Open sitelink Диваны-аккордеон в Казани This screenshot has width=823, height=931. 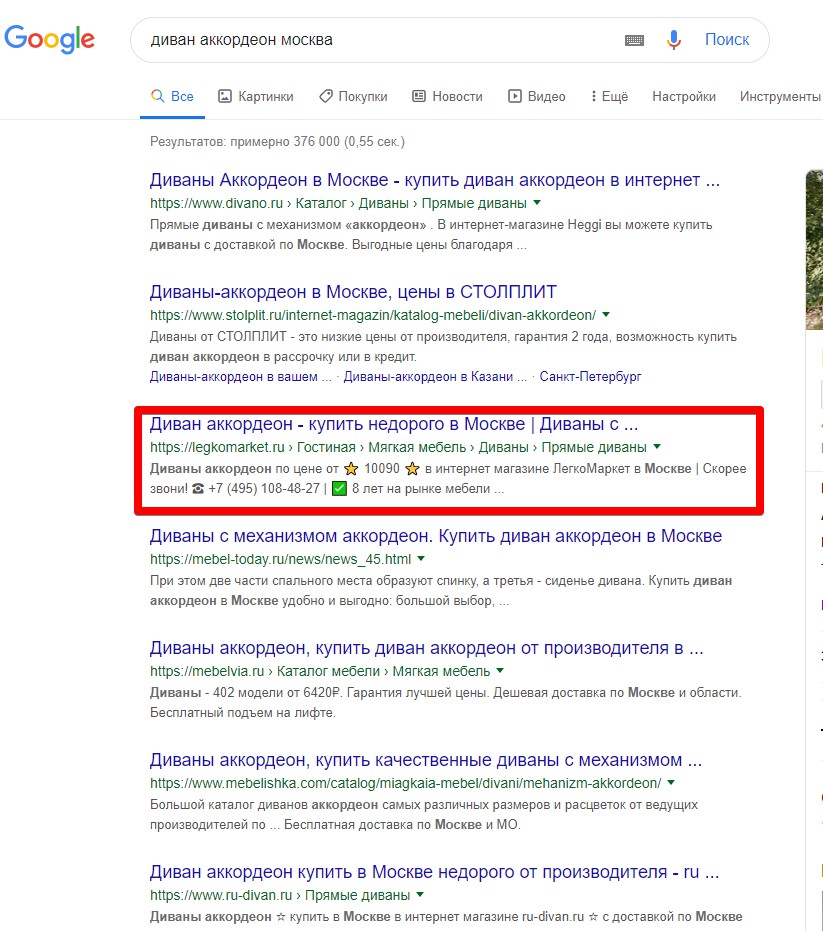coord(435,376)
